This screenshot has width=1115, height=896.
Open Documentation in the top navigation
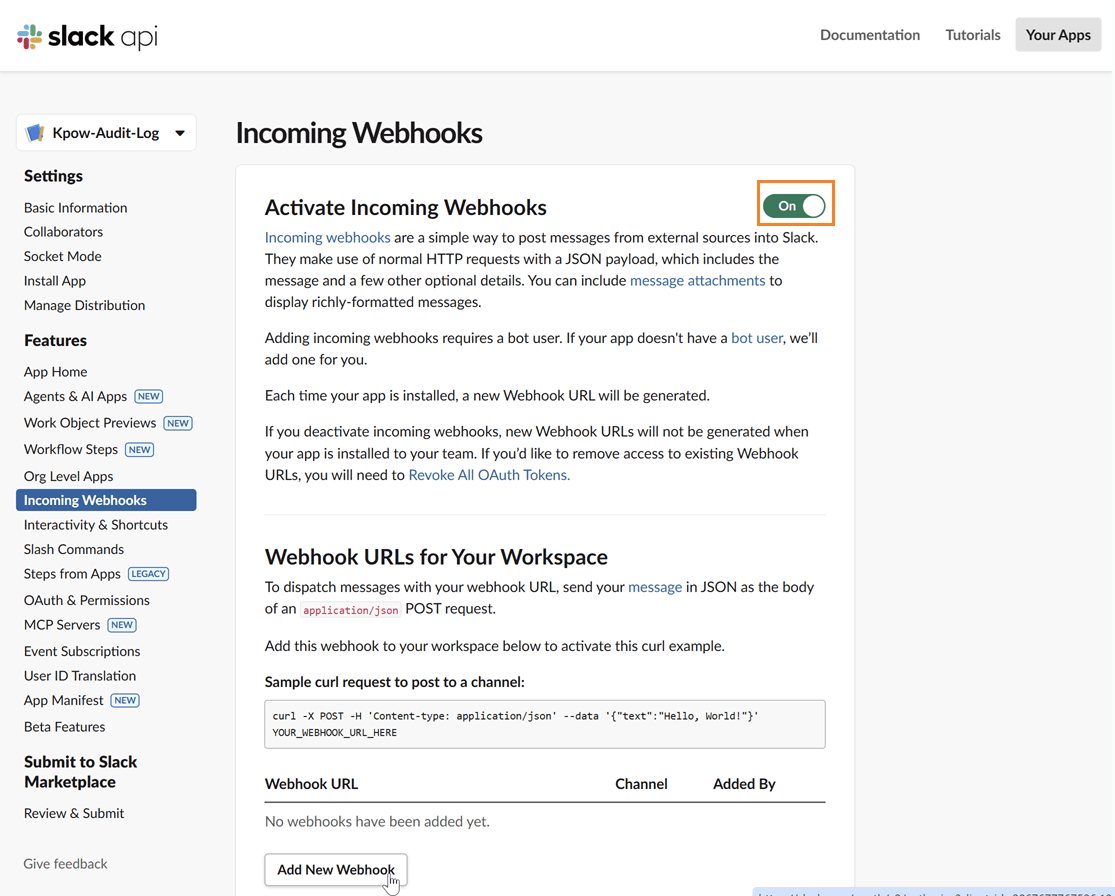click(870, 35)
